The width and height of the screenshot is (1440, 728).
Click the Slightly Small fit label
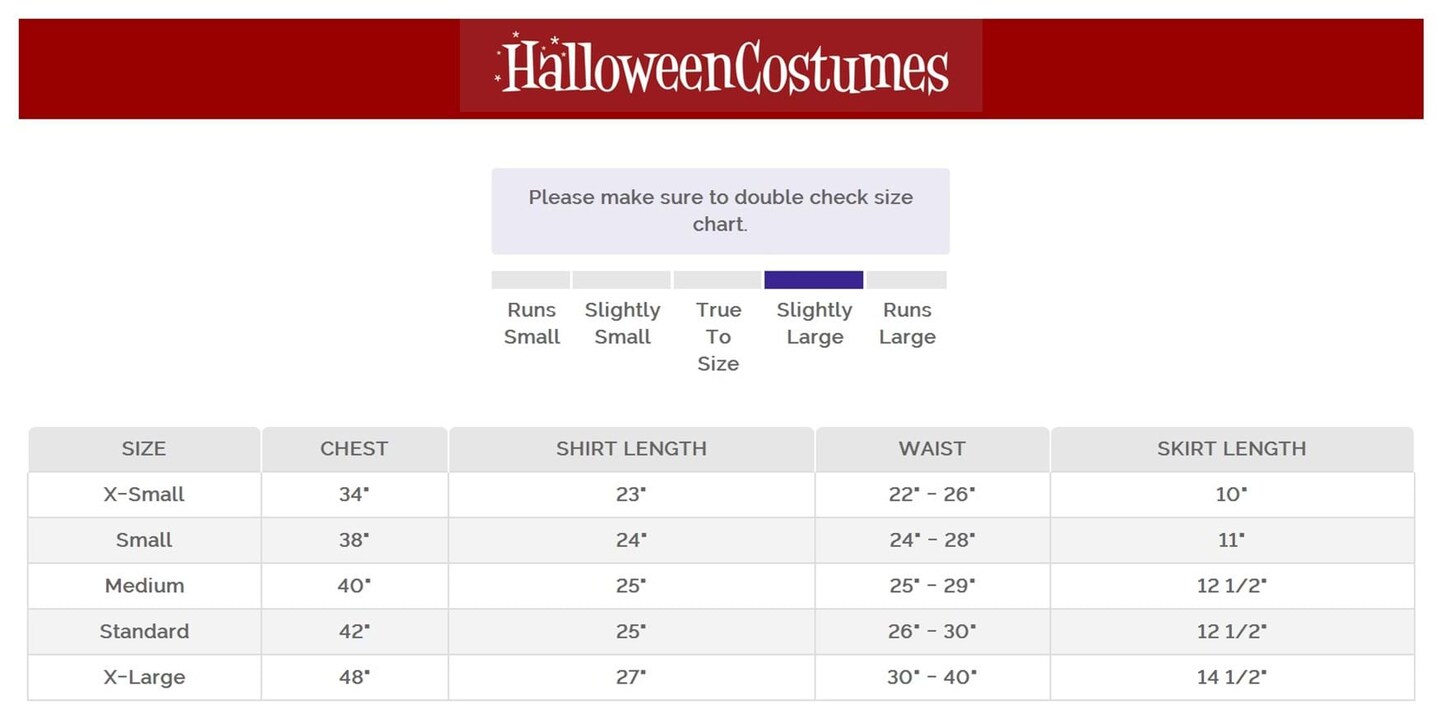click(x=622, y=323)
